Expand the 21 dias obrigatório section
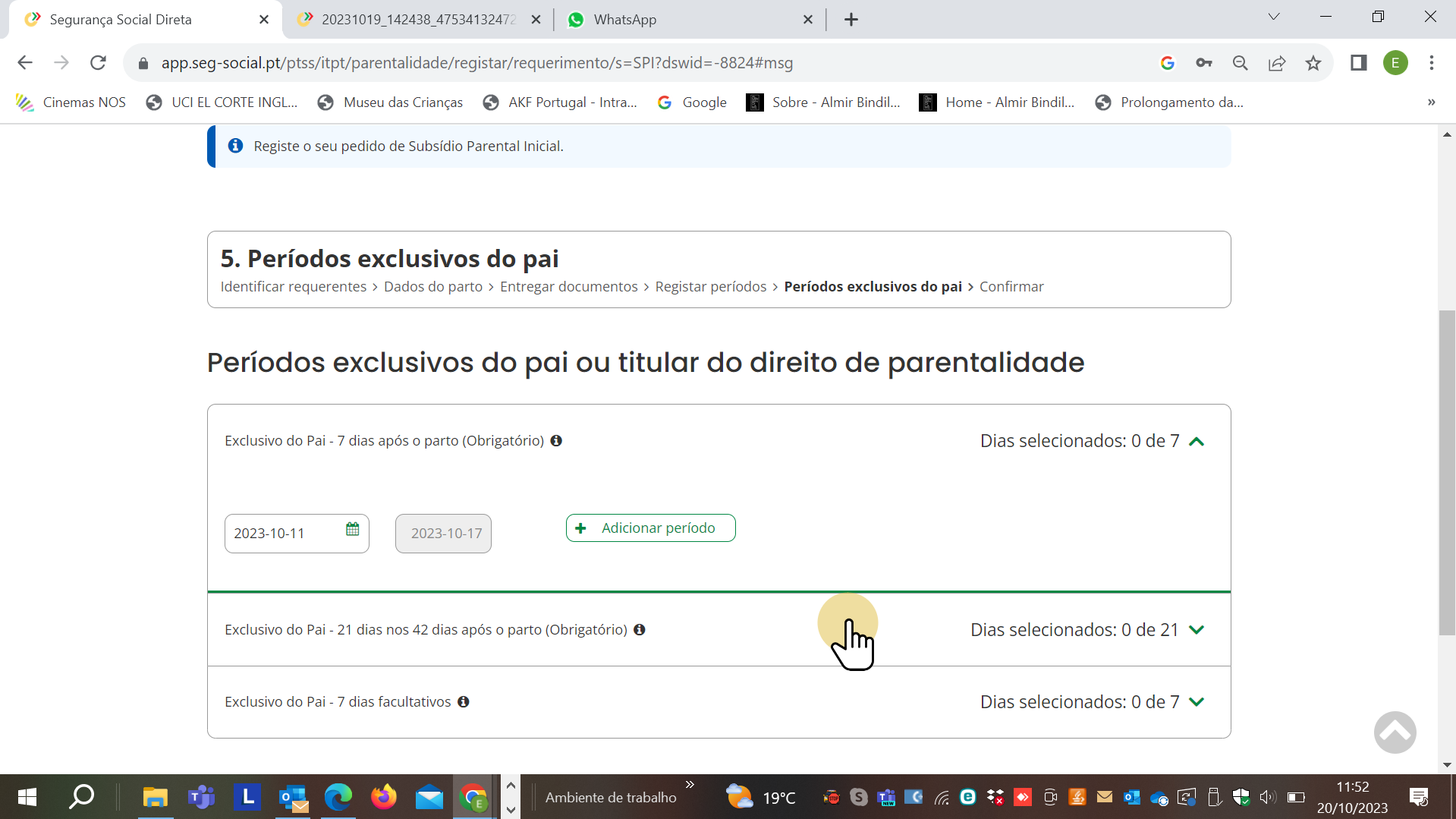 pos(1197,630)
